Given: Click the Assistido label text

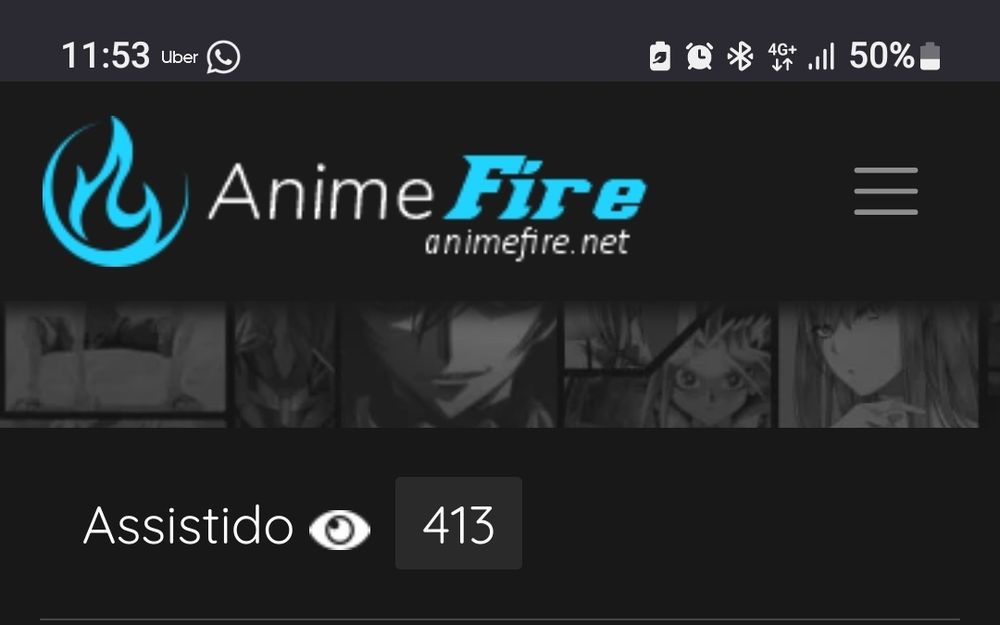Looking at the screenshot, I should 188,526.
